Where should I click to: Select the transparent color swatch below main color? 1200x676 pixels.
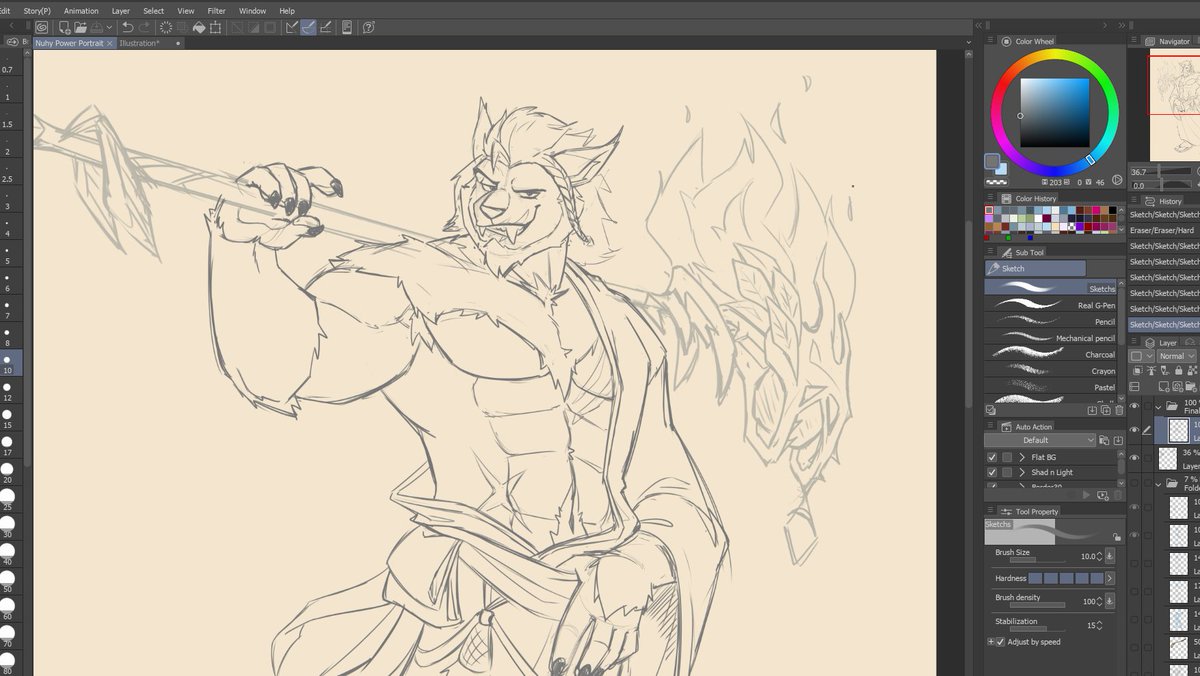(996, 183)
